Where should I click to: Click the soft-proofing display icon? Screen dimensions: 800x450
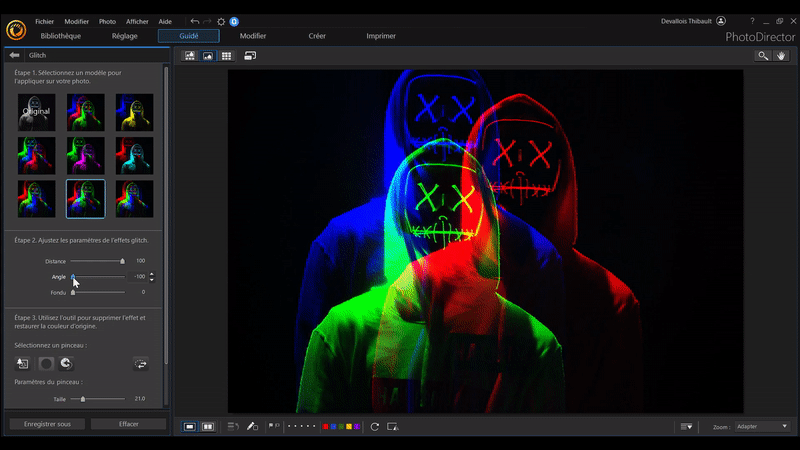(392, 427)
